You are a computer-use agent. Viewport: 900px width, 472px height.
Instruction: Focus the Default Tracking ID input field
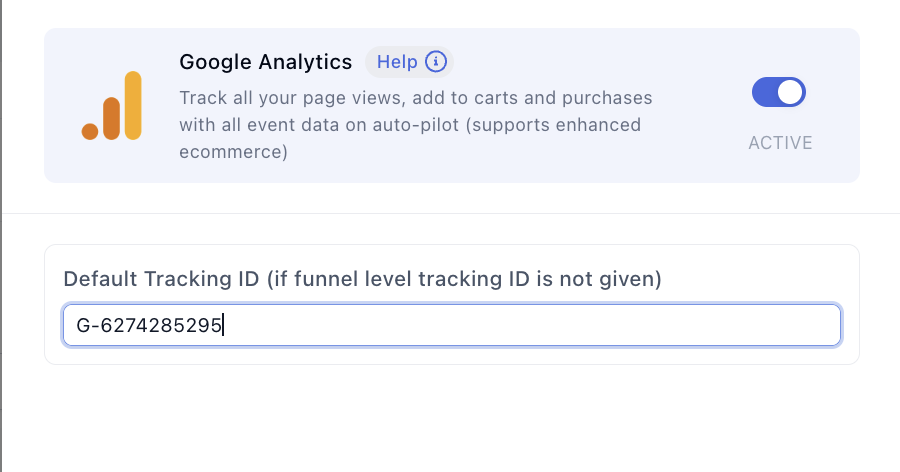click(x=452, y=325)
